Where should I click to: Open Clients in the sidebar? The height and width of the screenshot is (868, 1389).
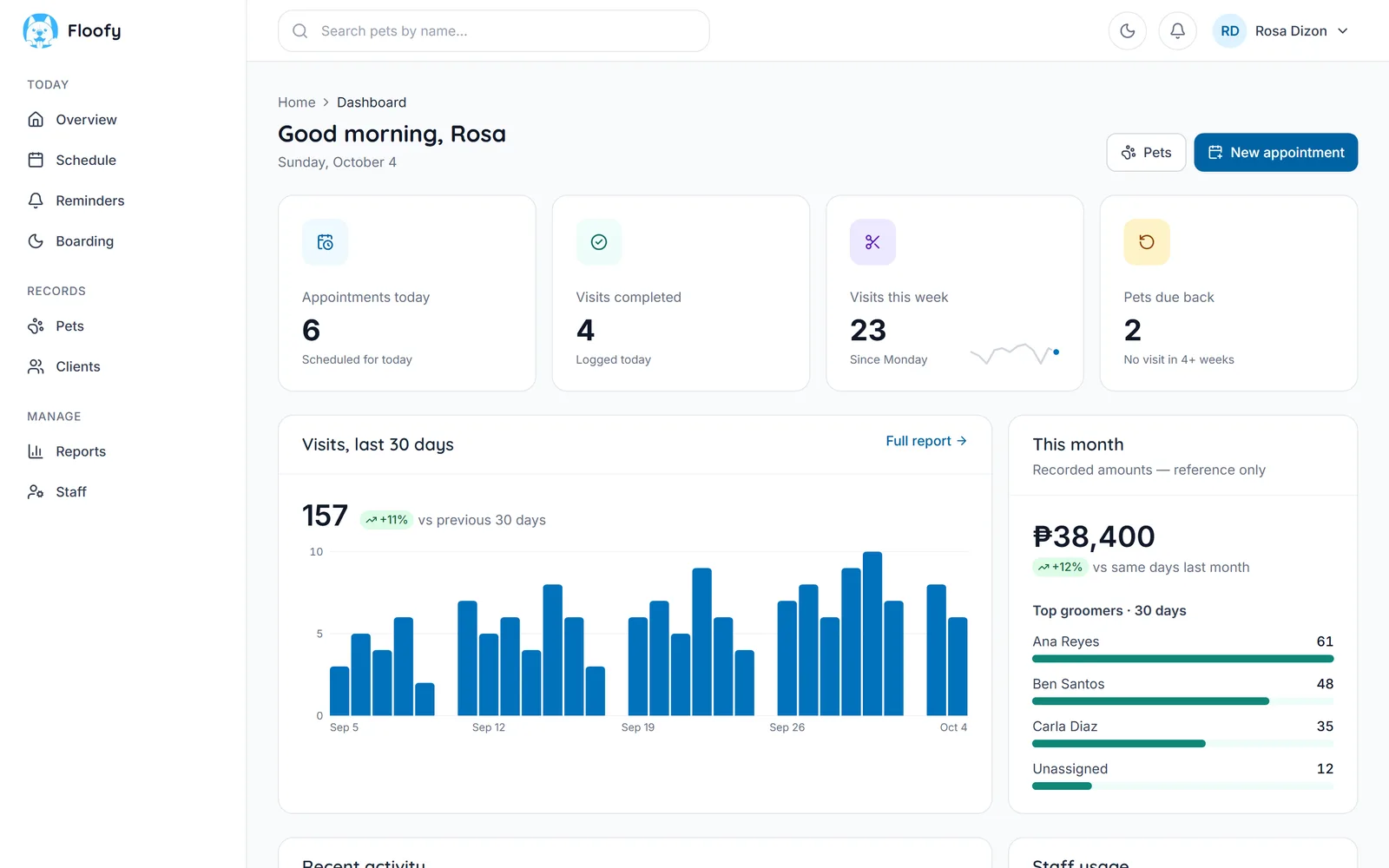[x=122, y=366]
